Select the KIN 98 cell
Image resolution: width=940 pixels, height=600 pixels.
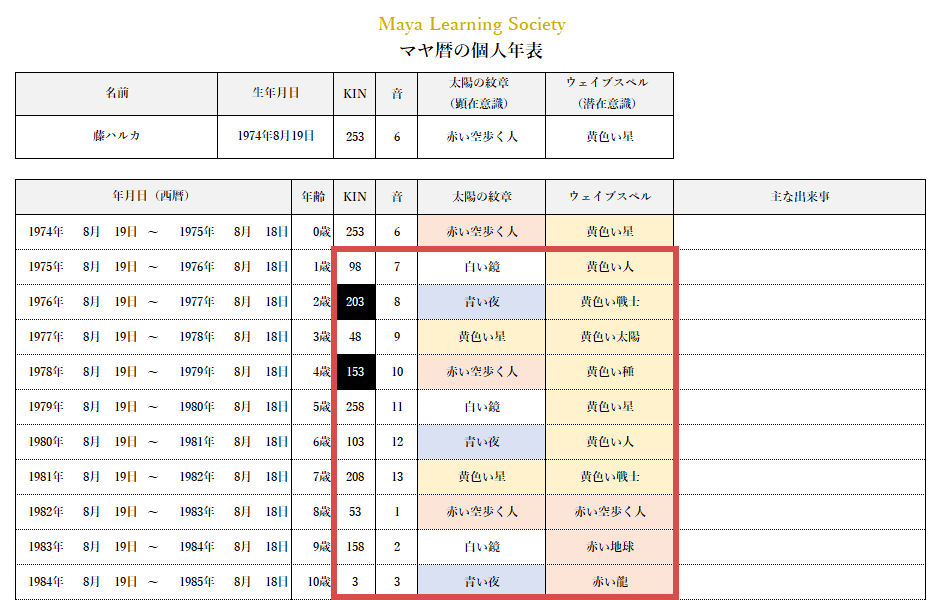click(355, 267)
